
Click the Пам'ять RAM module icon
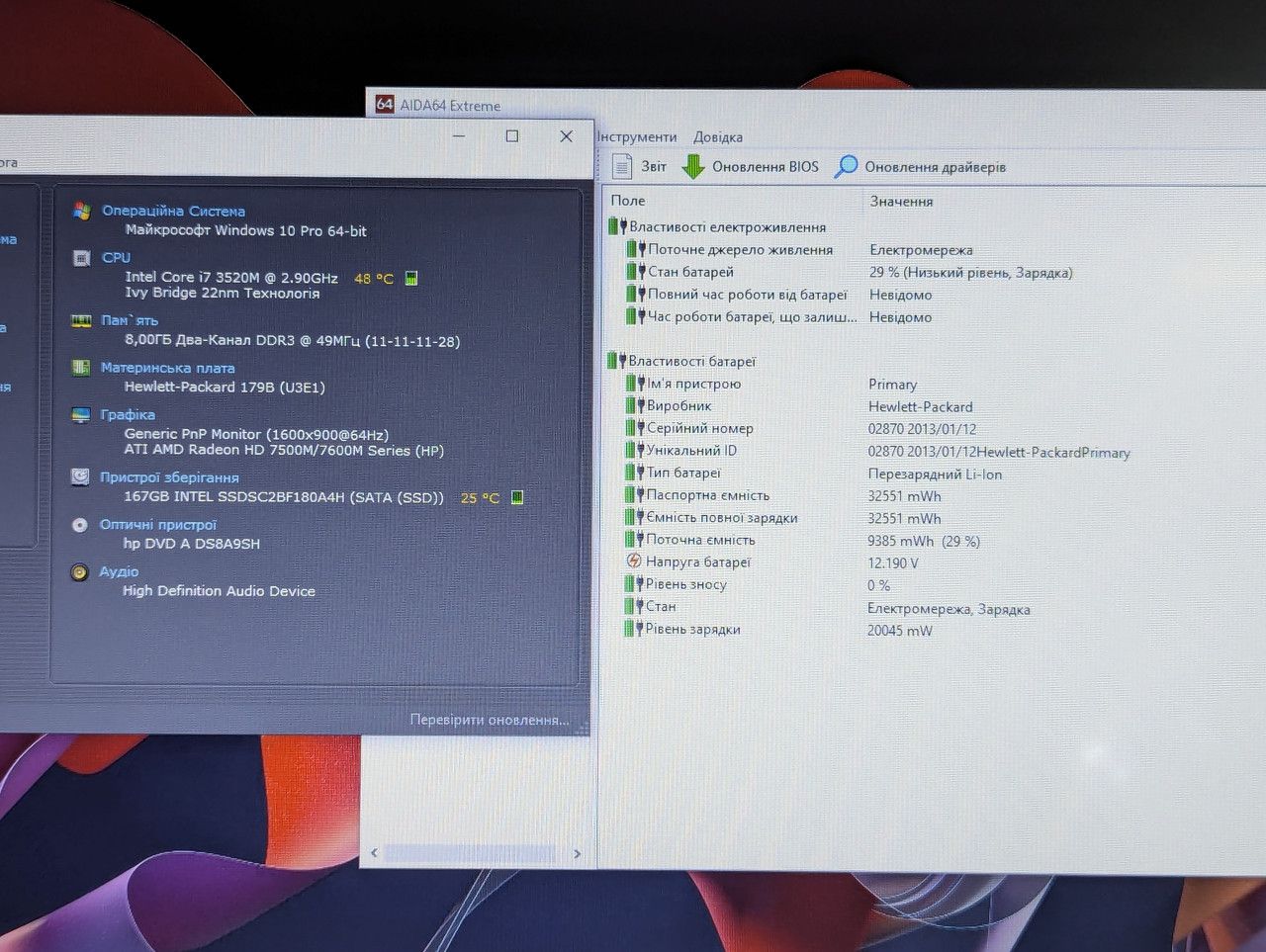coord(81,320)
